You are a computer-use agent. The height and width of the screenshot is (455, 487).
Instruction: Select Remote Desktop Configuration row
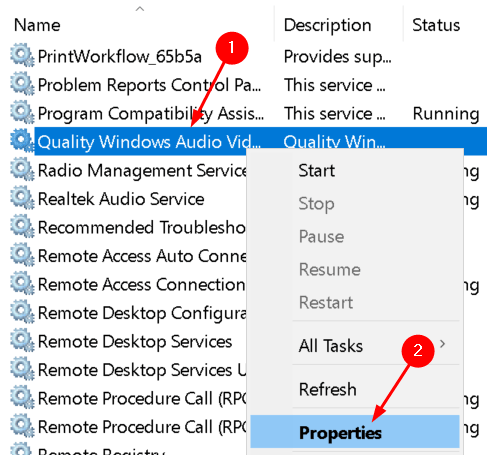(x=142, y=313)
